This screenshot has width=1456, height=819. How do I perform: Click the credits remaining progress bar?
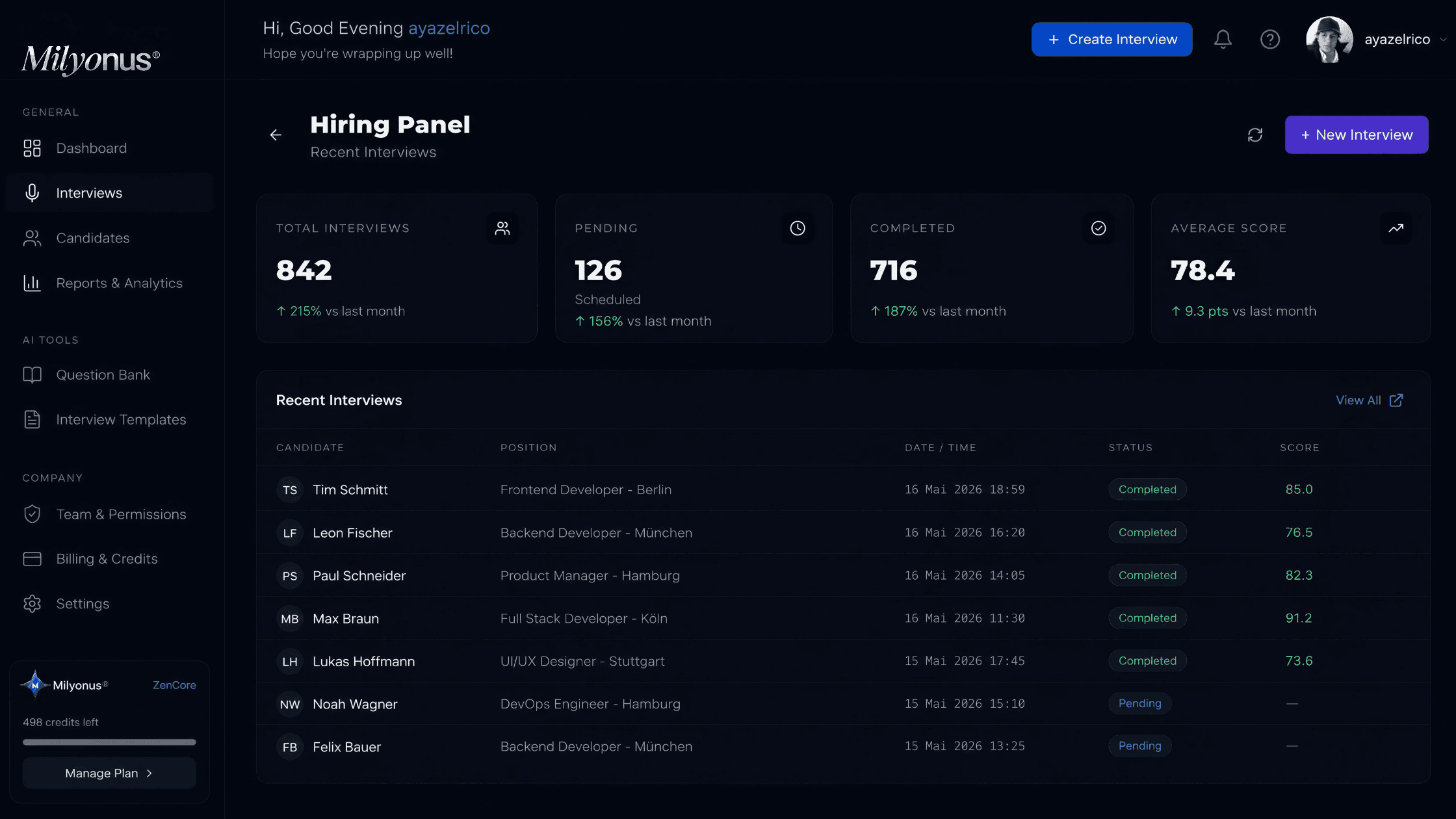109,742
